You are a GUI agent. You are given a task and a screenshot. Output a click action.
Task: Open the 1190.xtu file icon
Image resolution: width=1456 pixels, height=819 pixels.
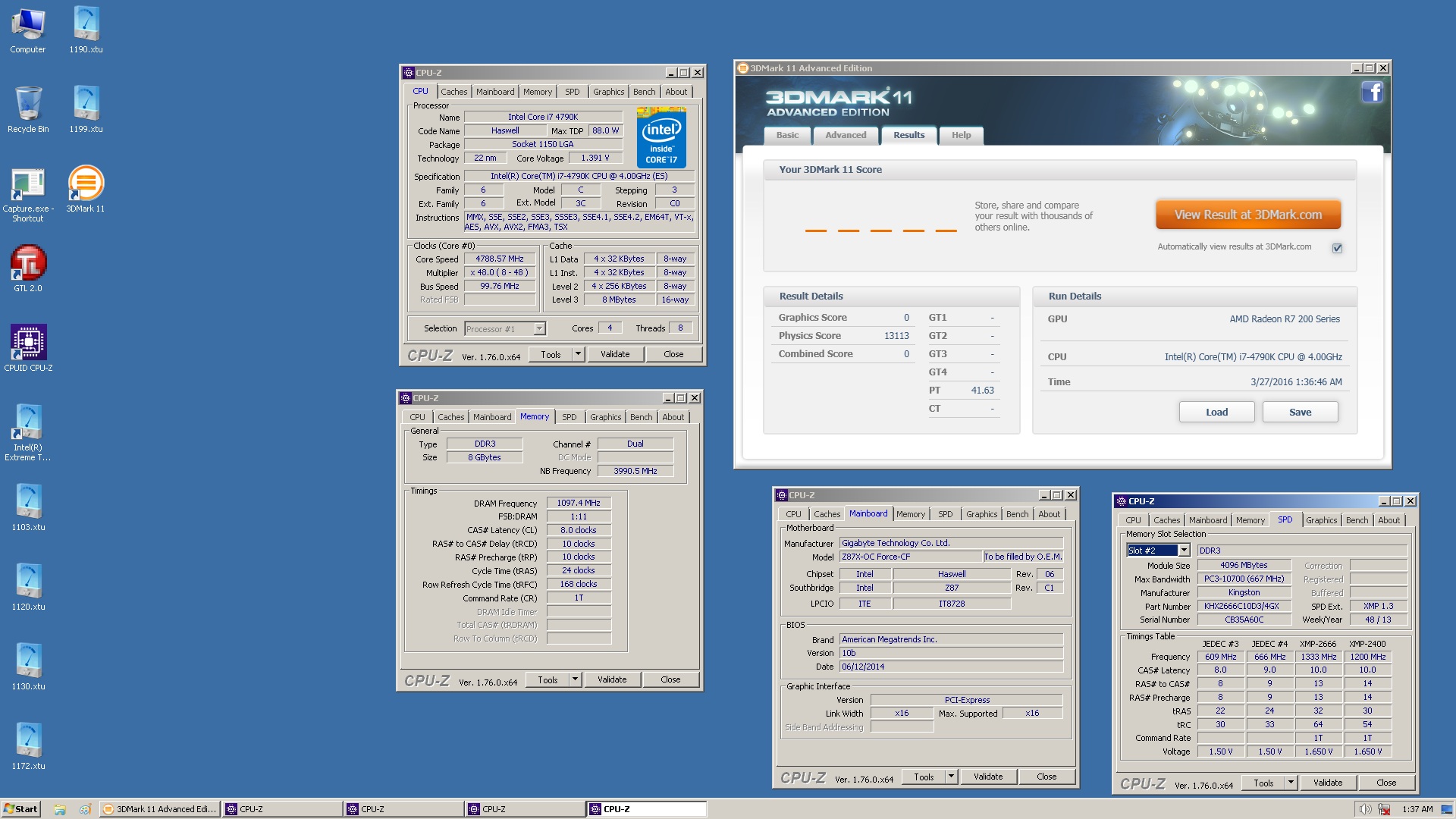(86, 30)
